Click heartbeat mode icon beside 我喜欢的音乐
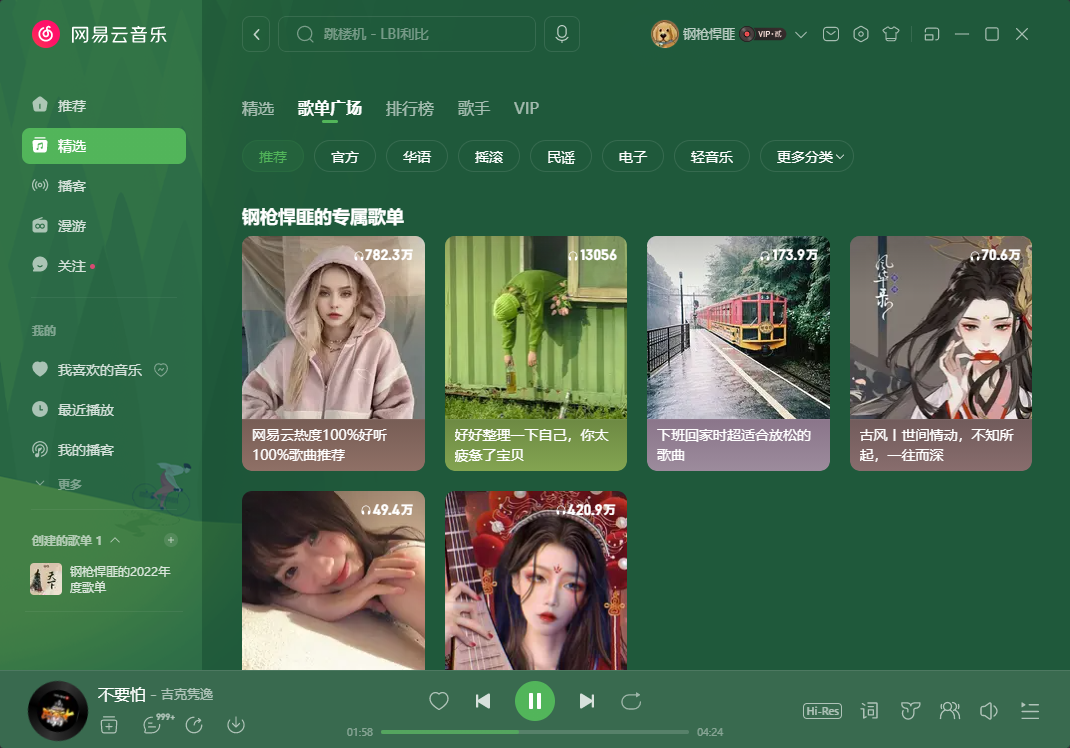 tap(161, 370)
